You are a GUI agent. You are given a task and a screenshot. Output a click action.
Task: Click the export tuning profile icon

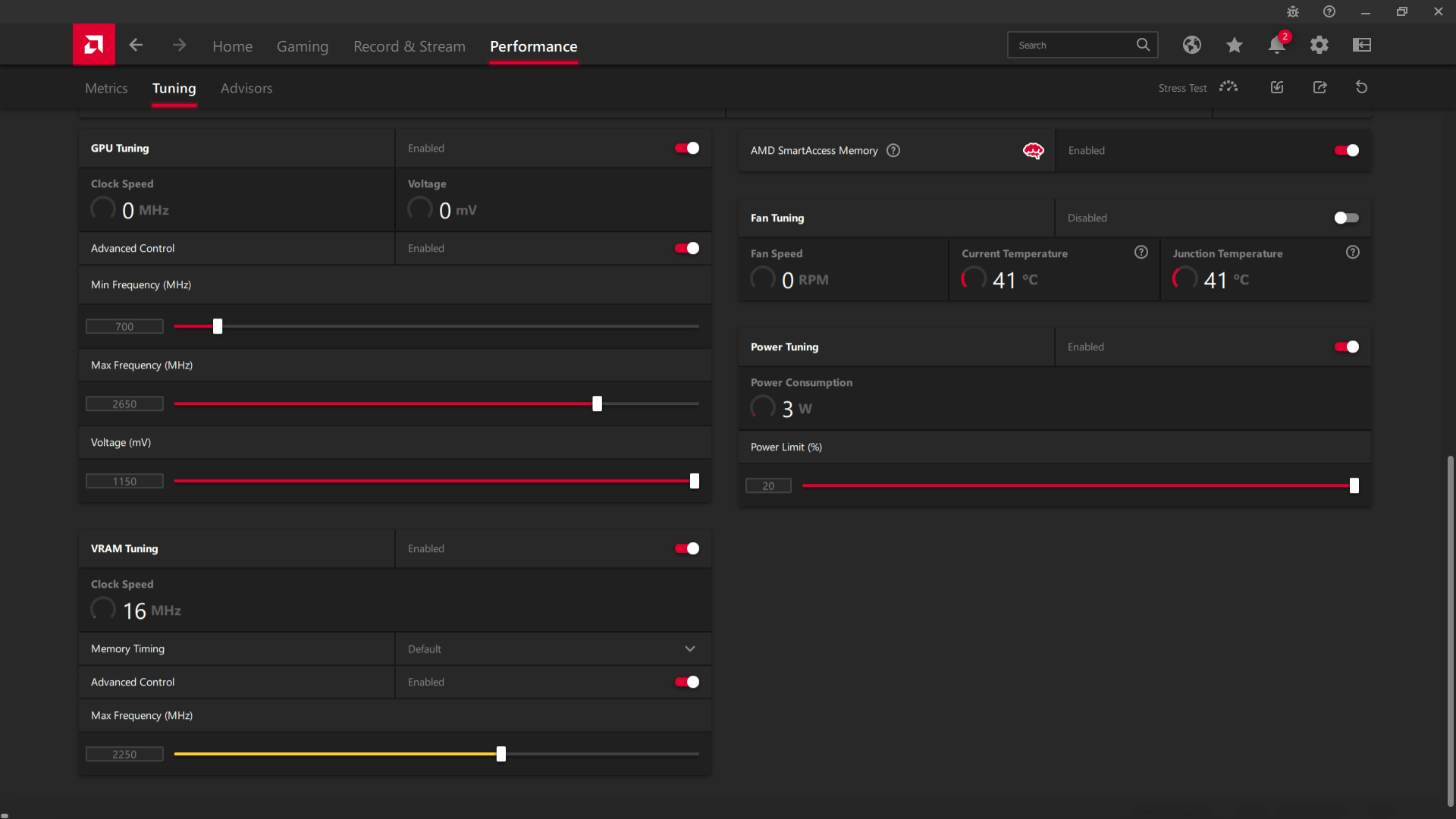click(1319, 87)
